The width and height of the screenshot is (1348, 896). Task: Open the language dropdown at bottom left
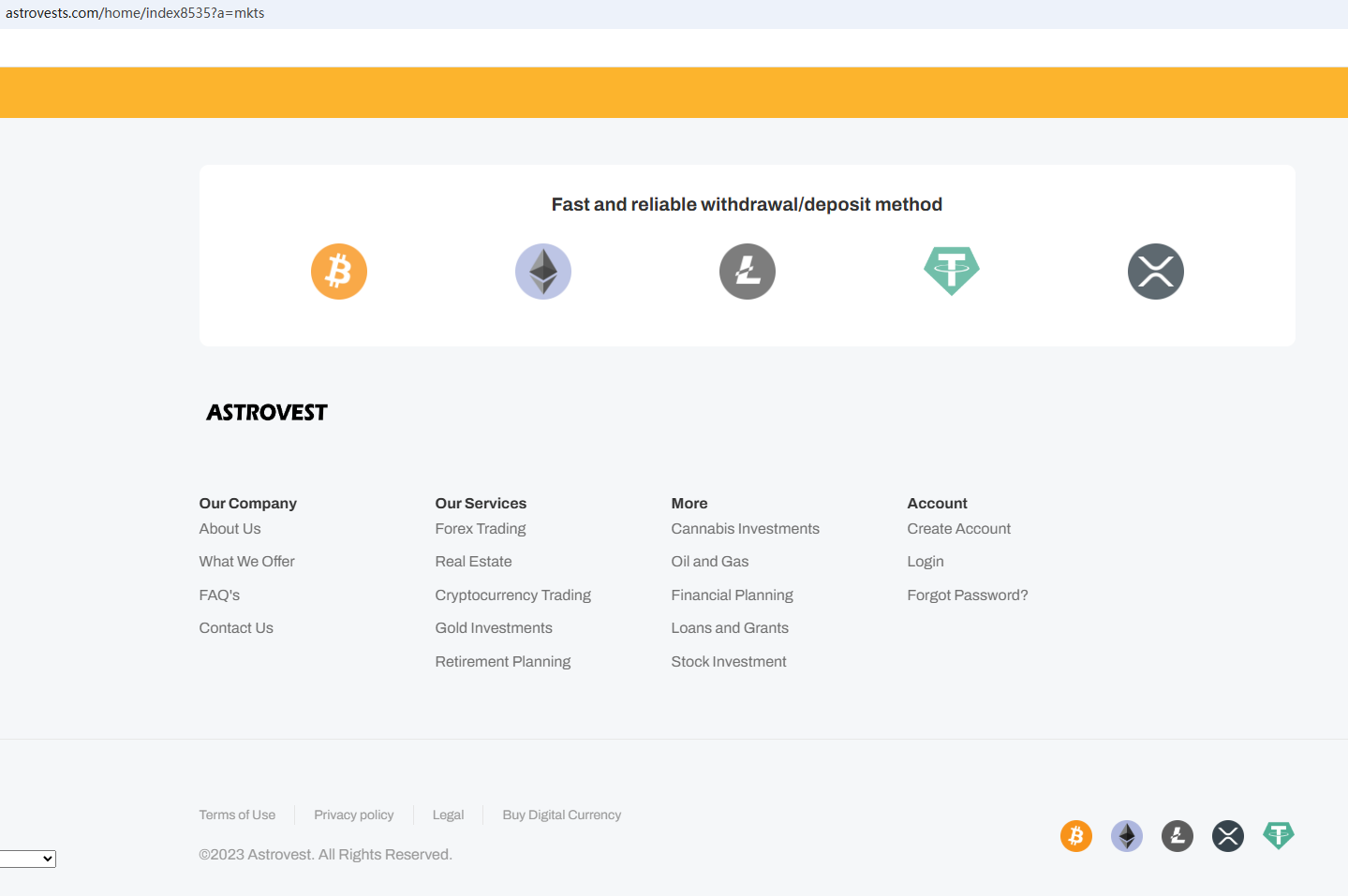(28, 859)
